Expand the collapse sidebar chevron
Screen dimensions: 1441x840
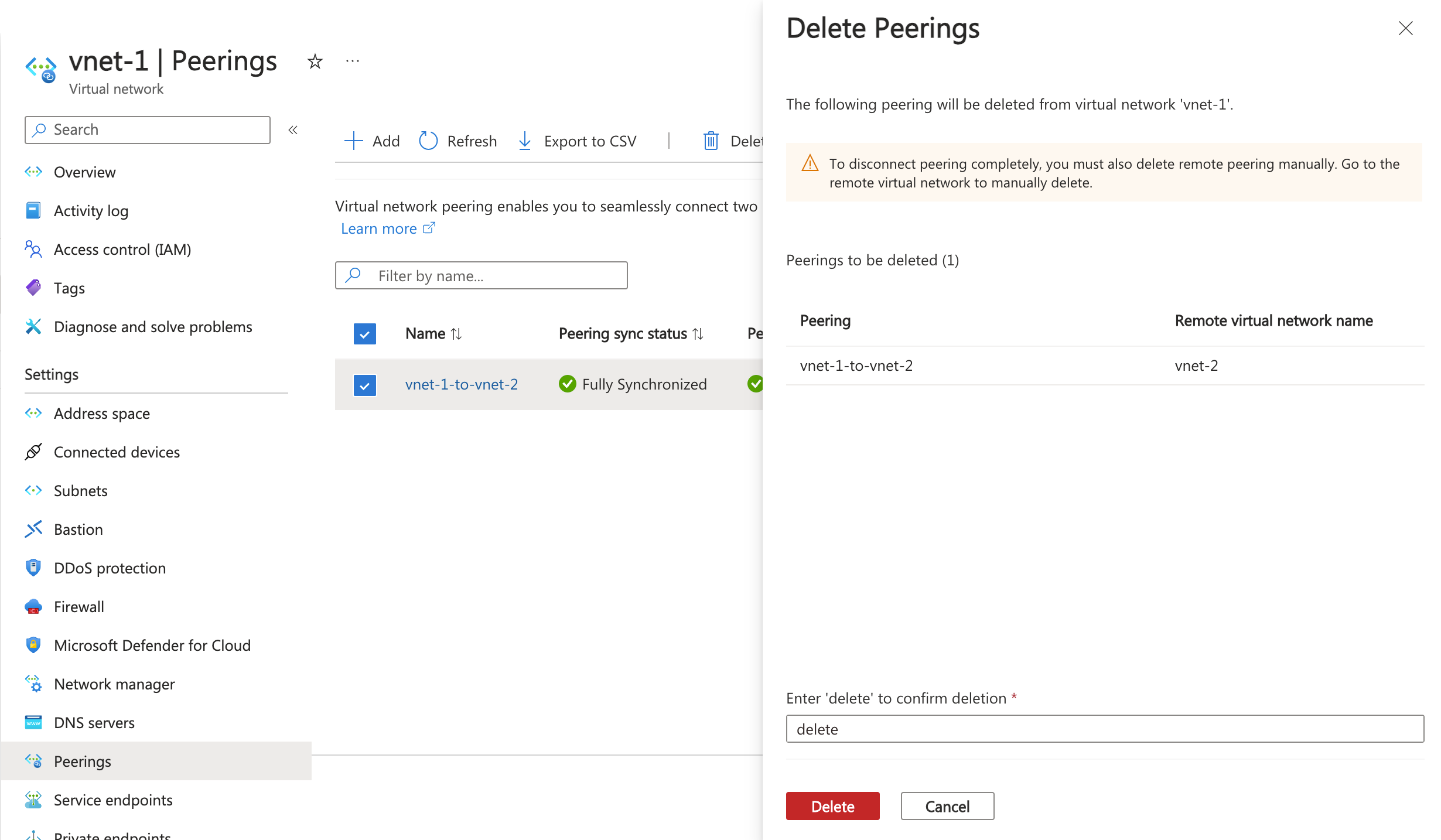(293, 129)
